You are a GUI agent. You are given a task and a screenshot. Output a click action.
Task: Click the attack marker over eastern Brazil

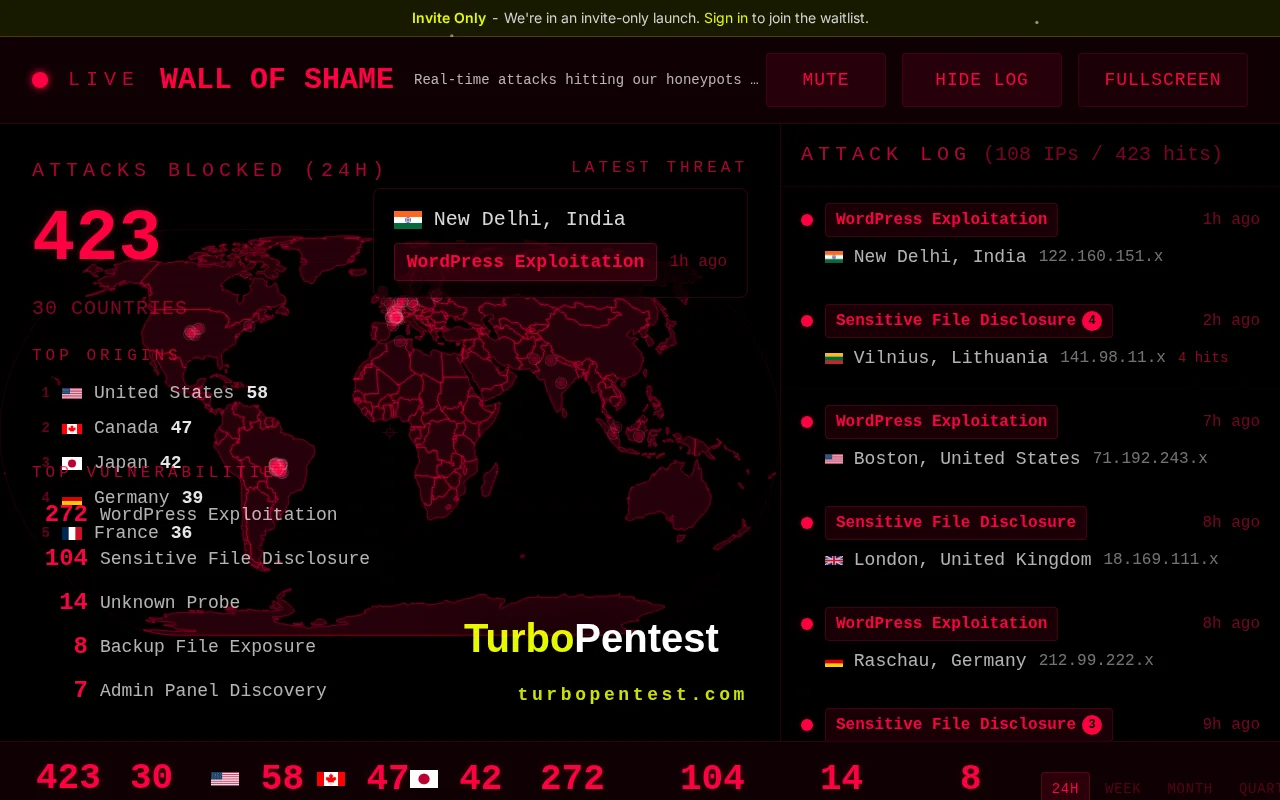pyautogui.click(x=278, y=466)
